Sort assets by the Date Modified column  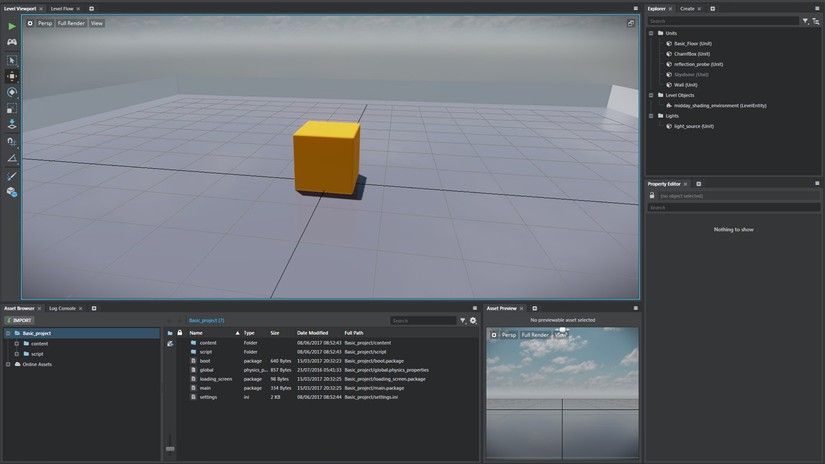[313, 333]
